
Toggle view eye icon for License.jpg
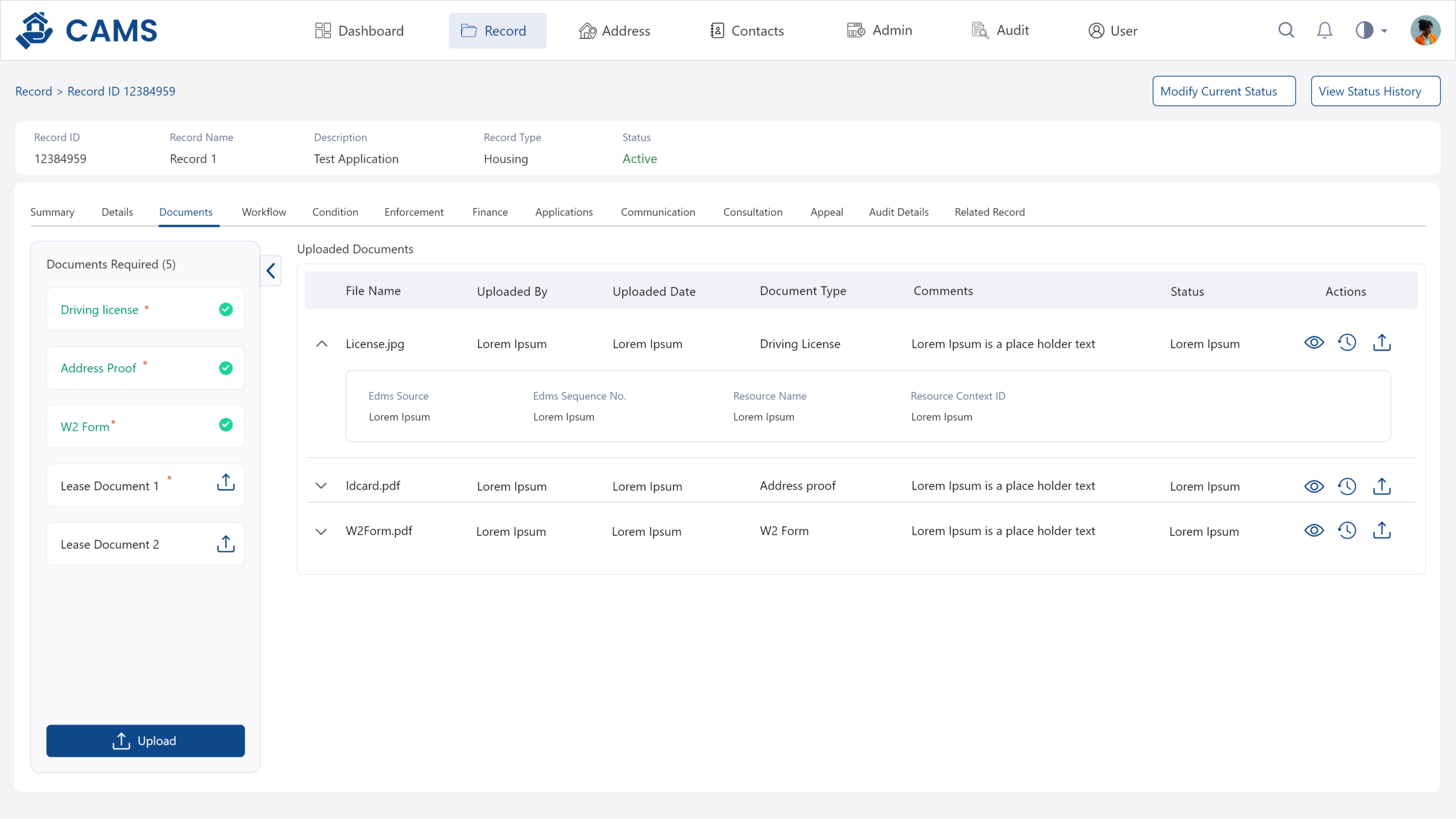tap(1314, 343)
